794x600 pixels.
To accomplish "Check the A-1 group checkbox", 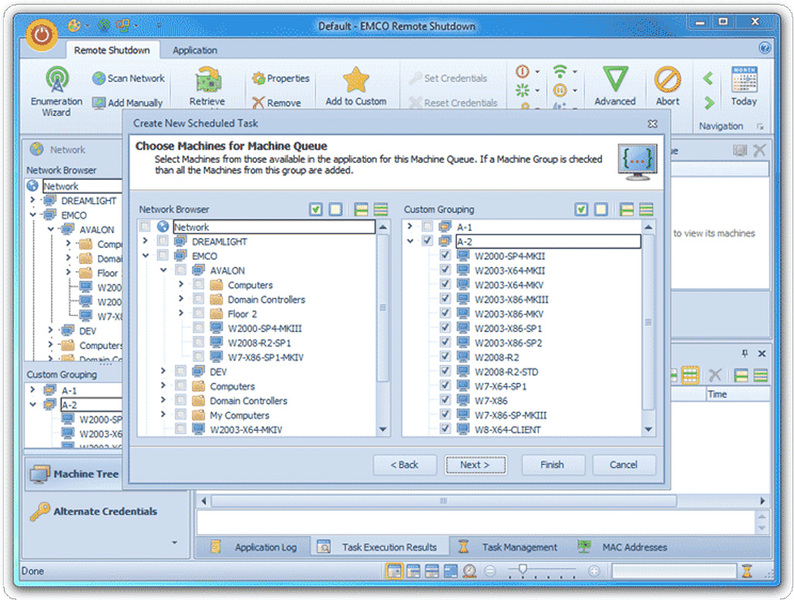I will click(x=427, y=226).
